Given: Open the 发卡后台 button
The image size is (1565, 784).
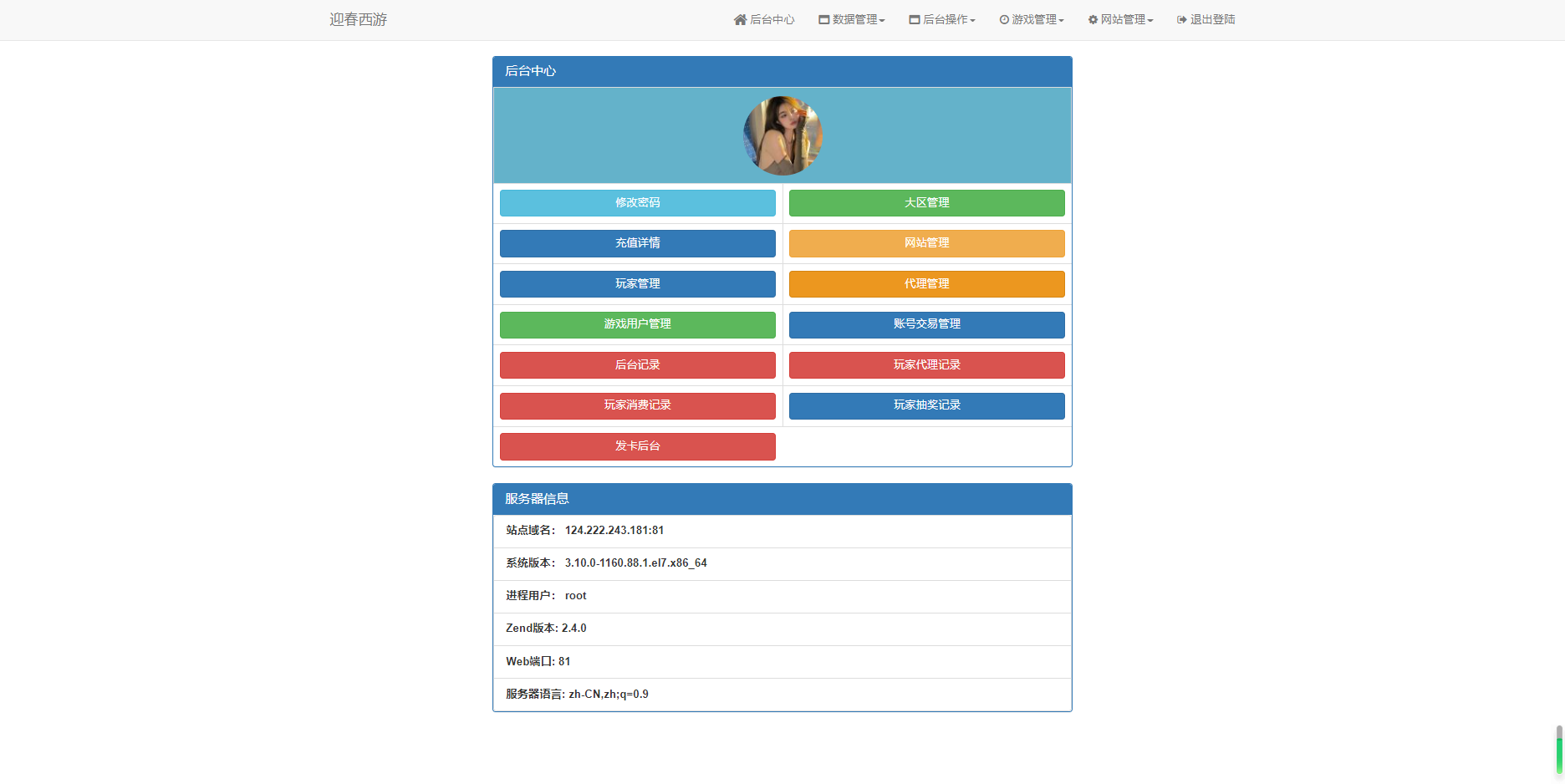Looking at the screenshot, I should [x=637, y=446].
